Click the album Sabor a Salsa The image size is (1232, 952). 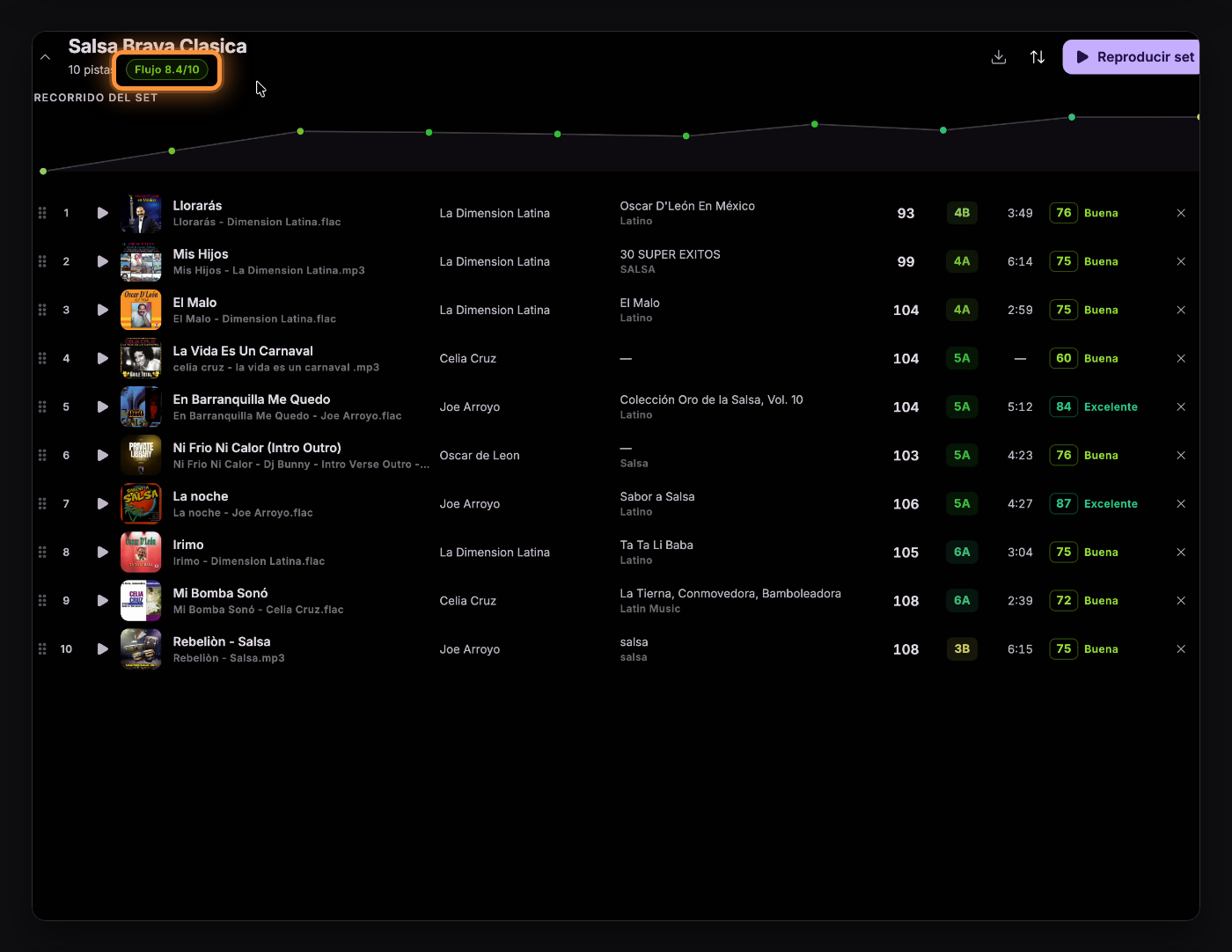pos(657,496)
